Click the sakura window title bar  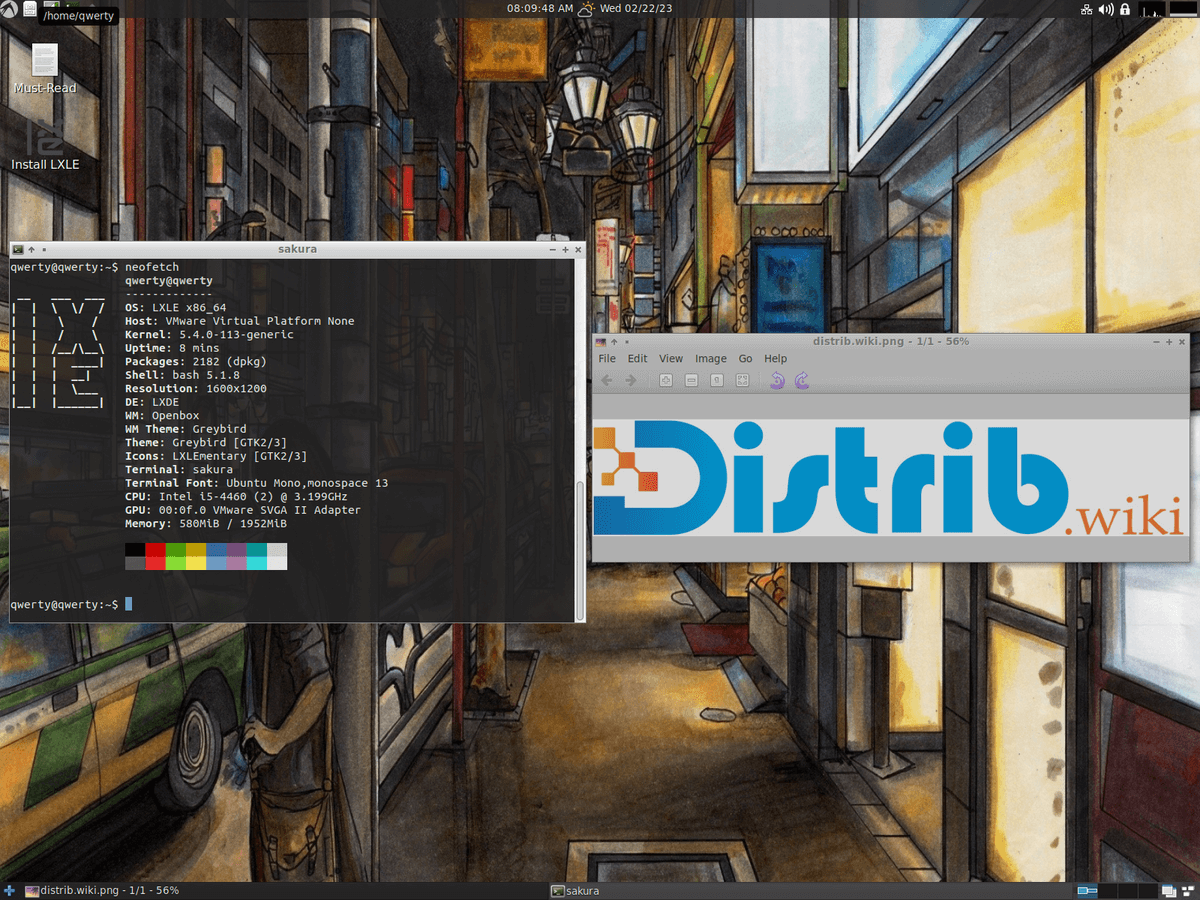pyautogui.click(x=297, y=249)
